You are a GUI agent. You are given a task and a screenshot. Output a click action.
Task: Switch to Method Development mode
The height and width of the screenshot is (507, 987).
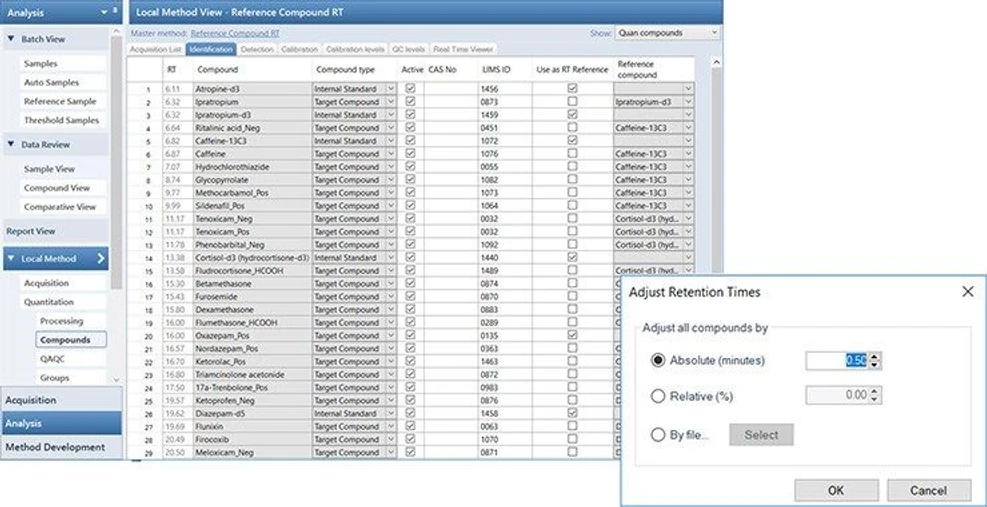pyautogui.click(x=61, y=447)
